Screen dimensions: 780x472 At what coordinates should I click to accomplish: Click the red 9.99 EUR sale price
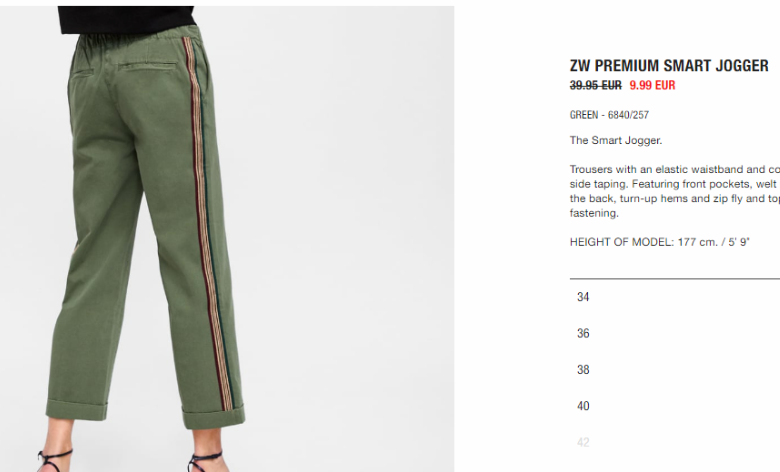pos(652,86)
